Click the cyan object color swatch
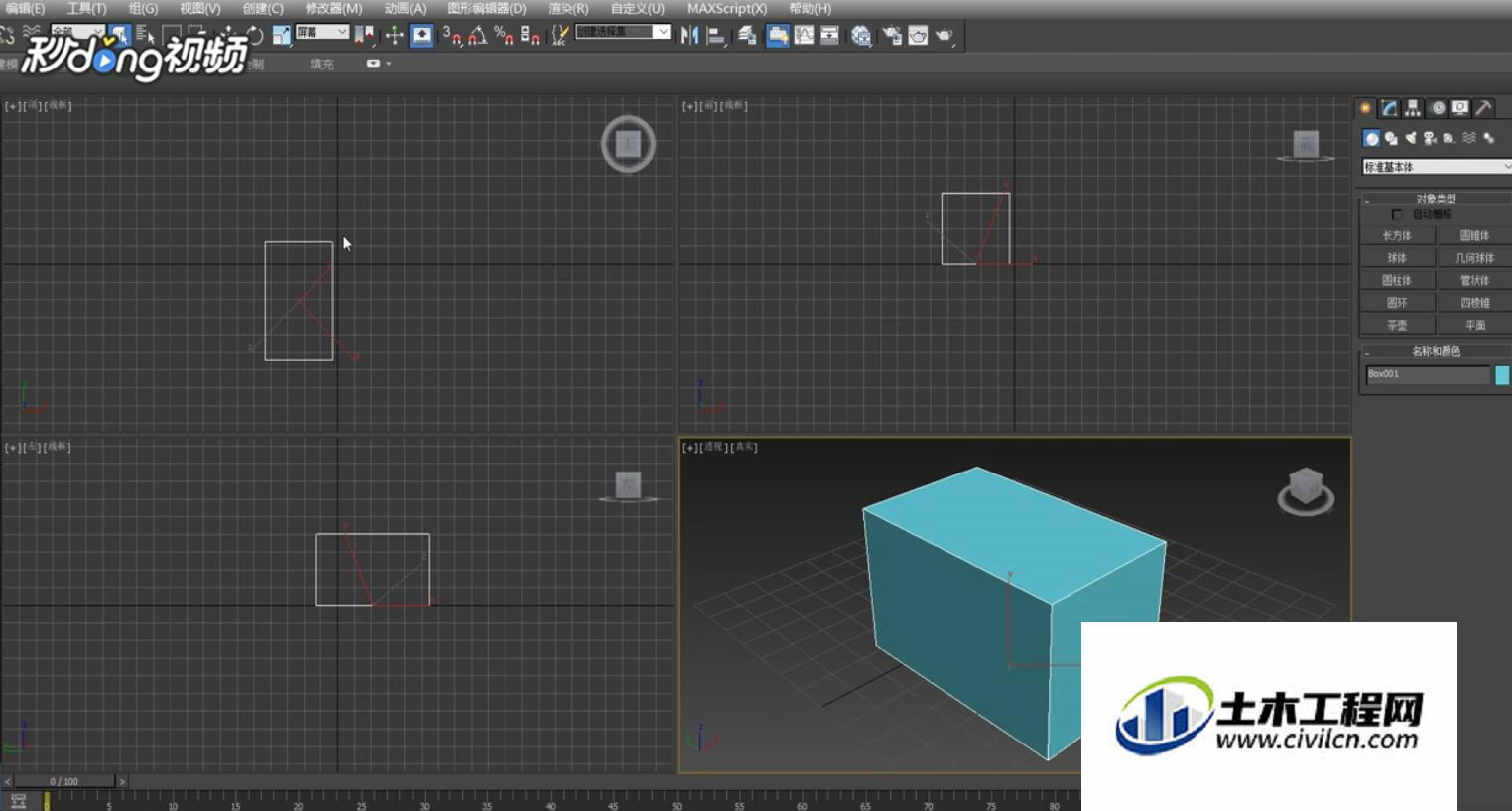Screen dimensions: 1512x811 click(1502, 374)
